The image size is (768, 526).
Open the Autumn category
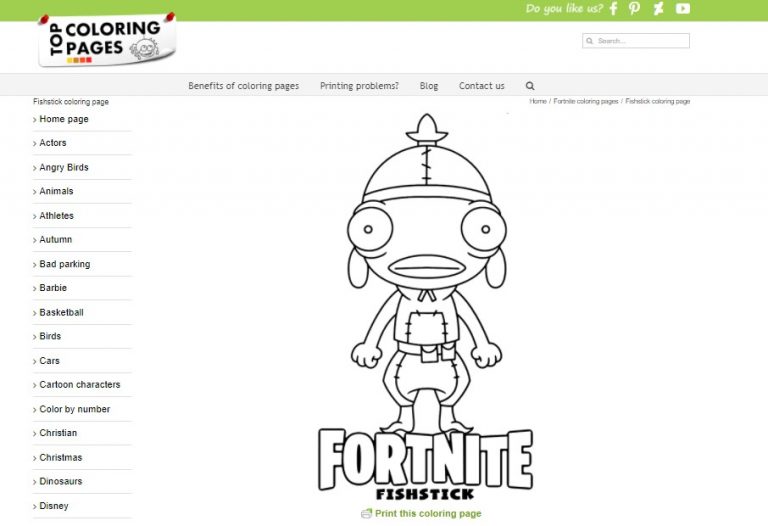pos(55,239)
